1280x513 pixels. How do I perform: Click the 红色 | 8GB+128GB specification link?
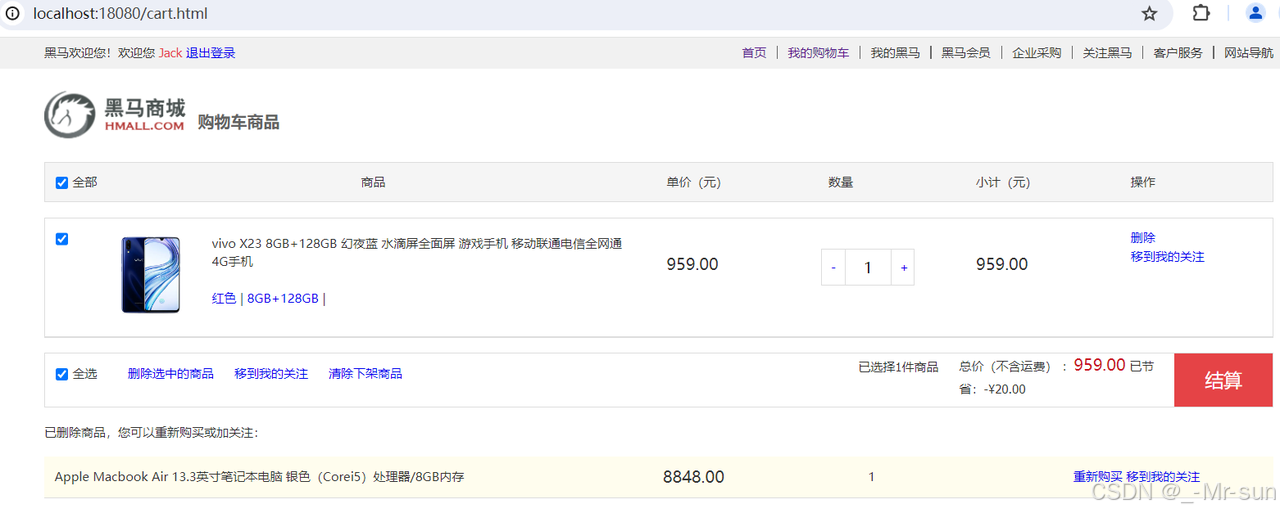pos(269,298)
